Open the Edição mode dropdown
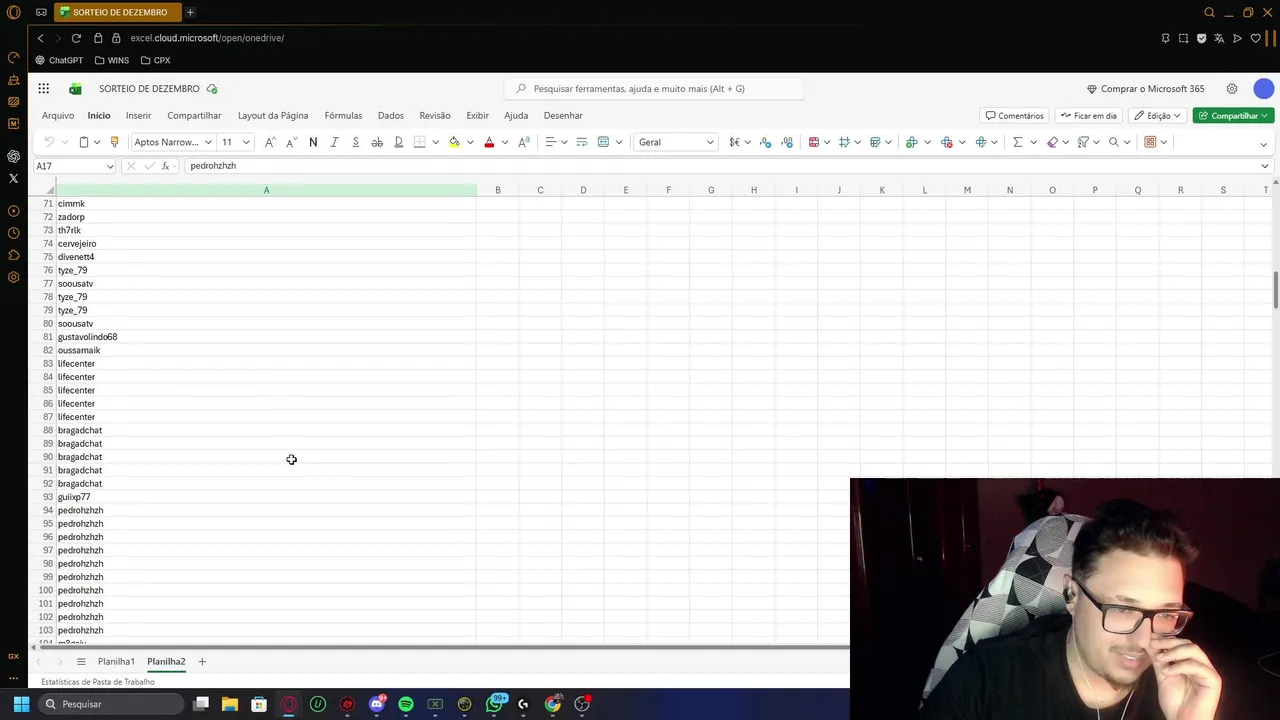Viewport: 1280px width, 720px height. pos(1158,116)
